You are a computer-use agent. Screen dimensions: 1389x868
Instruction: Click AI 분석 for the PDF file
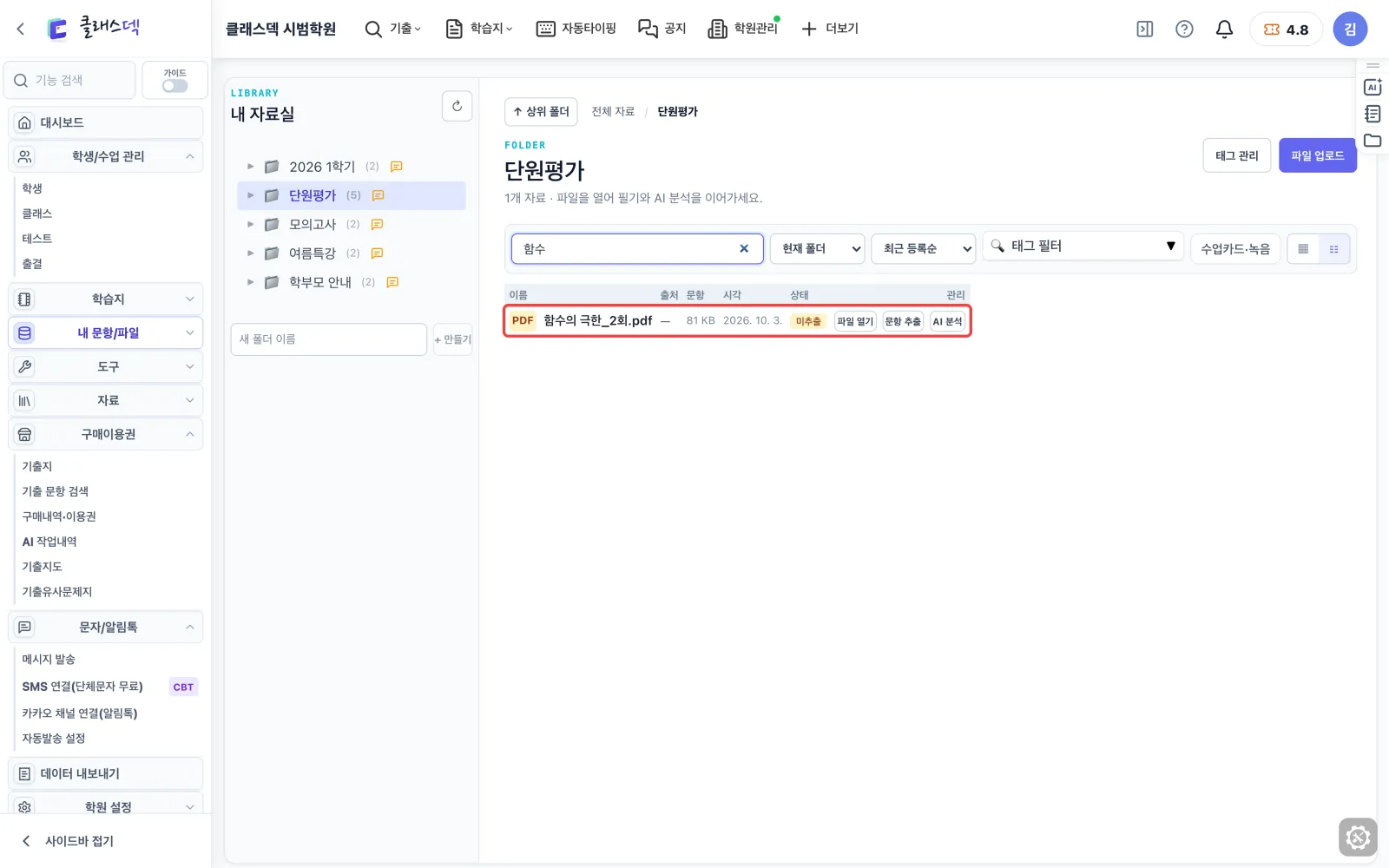(947, 322)
